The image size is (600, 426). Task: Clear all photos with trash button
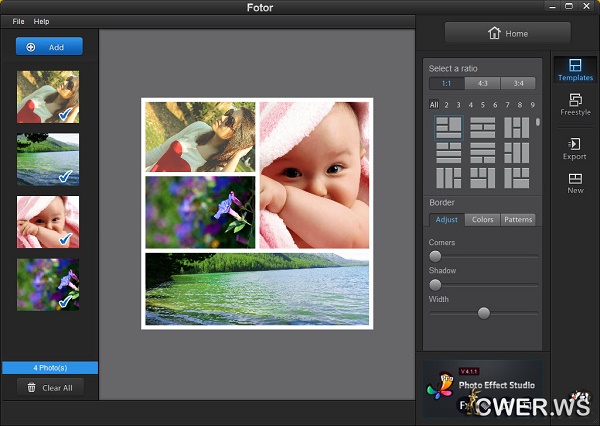[49, 387]
